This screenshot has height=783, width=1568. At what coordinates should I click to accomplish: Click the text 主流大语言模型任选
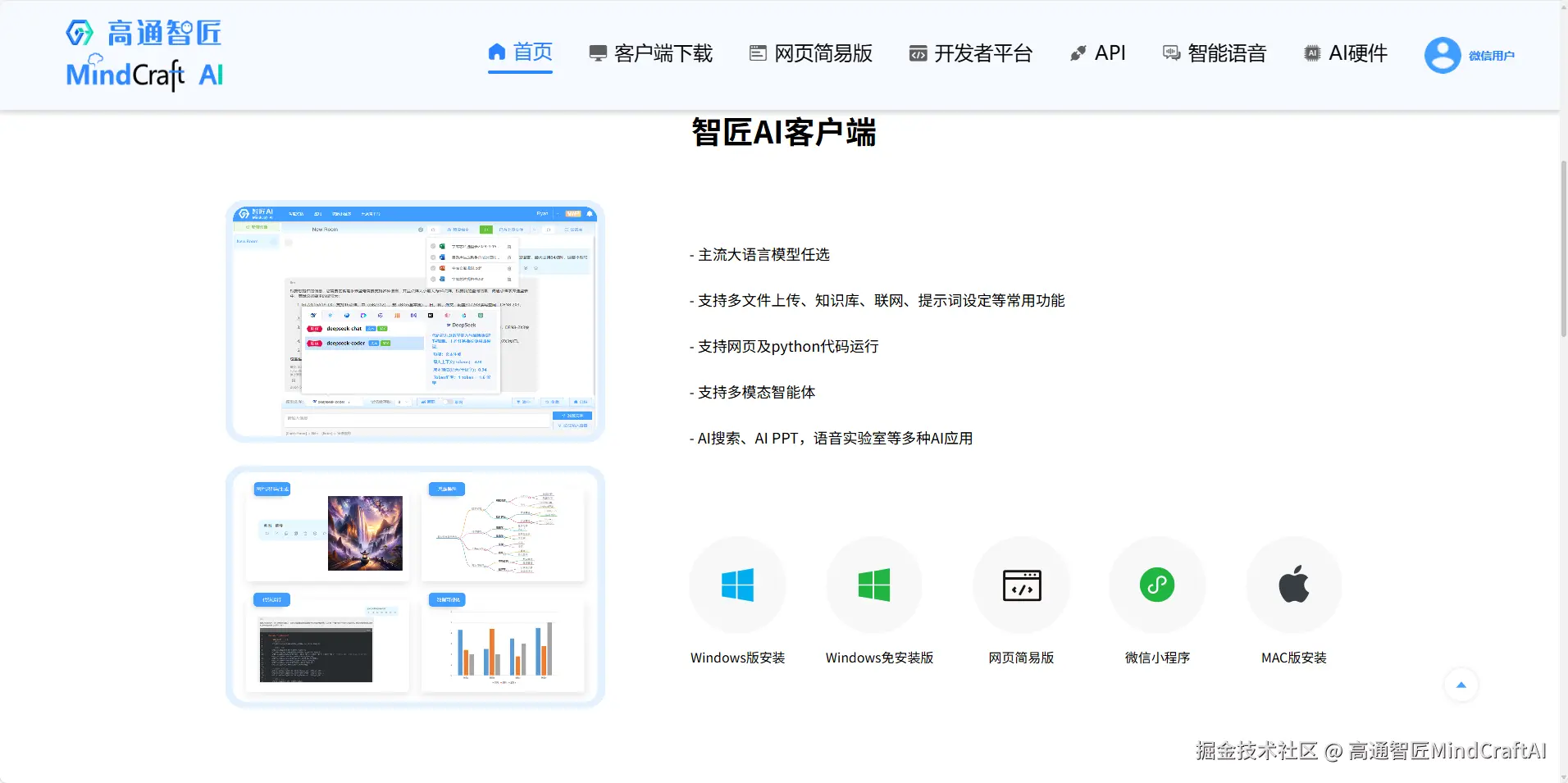[763, 255]
